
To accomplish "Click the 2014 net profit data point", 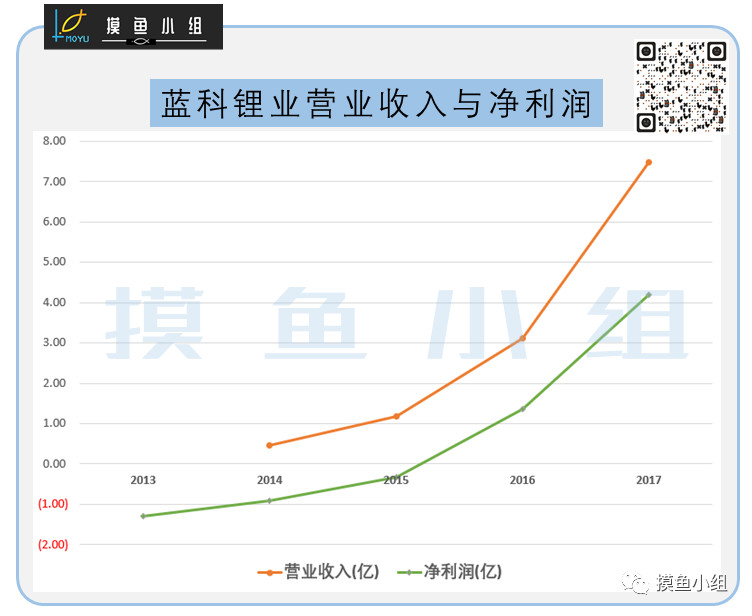I will coord(270,500).
